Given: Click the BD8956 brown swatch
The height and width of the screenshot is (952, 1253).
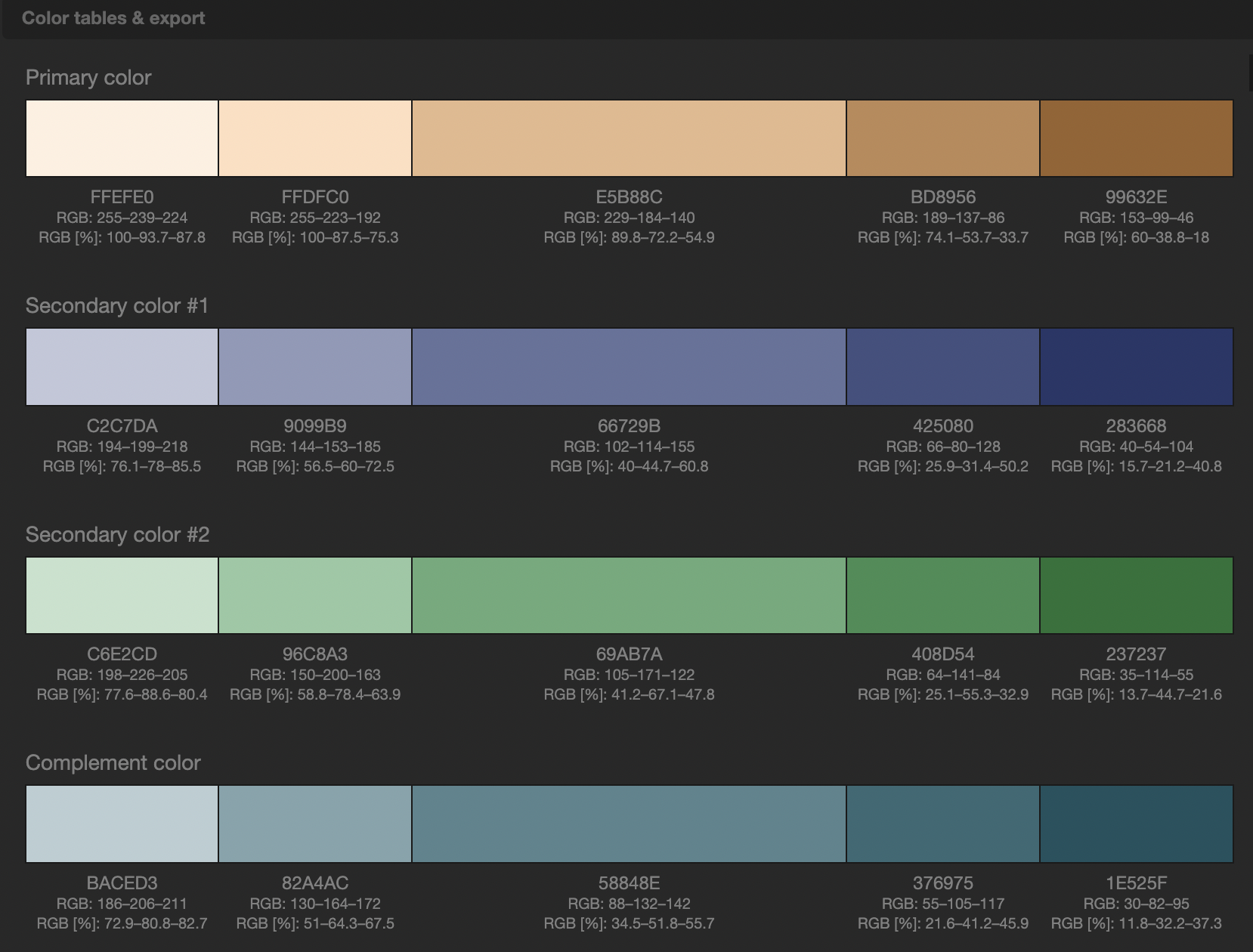Looking at the screenshot, I should [942, 138].
